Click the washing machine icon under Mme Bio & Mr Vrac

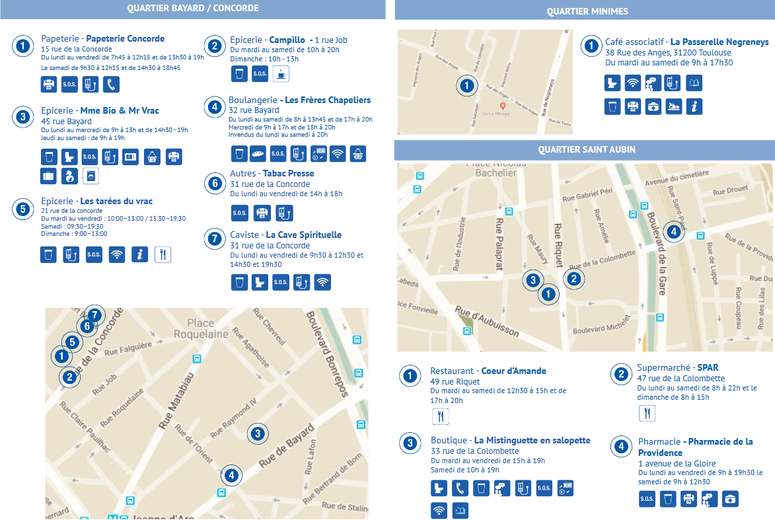(x=89, y=177)
